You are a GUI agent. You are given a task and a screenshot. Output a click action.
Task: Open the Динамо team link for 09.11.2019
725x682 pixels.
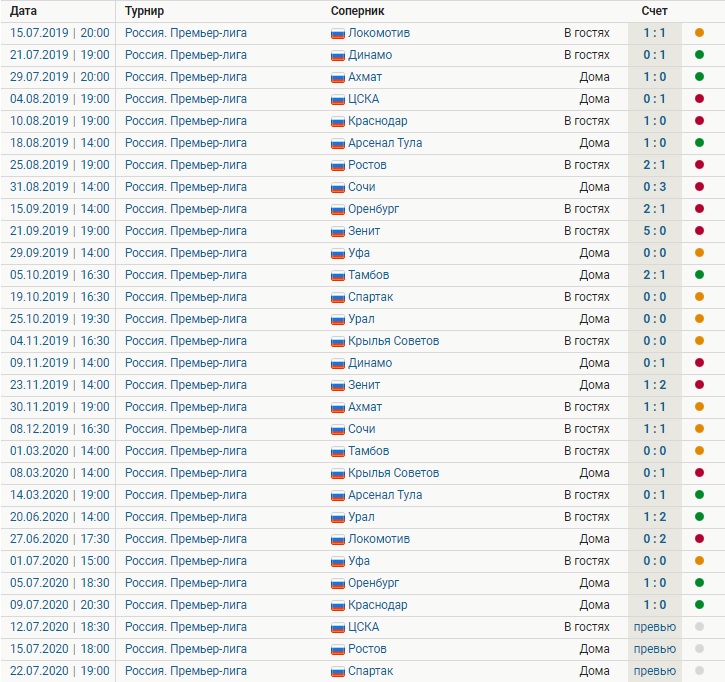click(370, 363)
